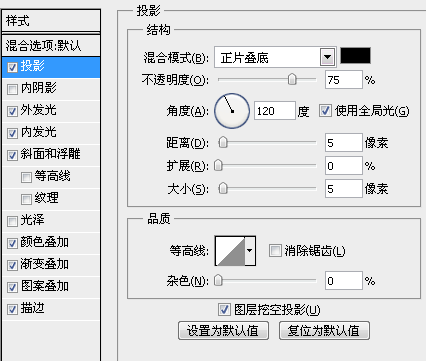Open the 纹理 sub-style settings

(47, 198)
